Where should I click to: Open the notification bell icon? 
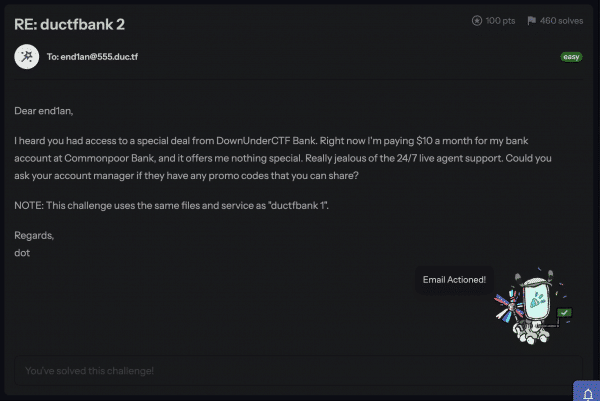(588, 393)
